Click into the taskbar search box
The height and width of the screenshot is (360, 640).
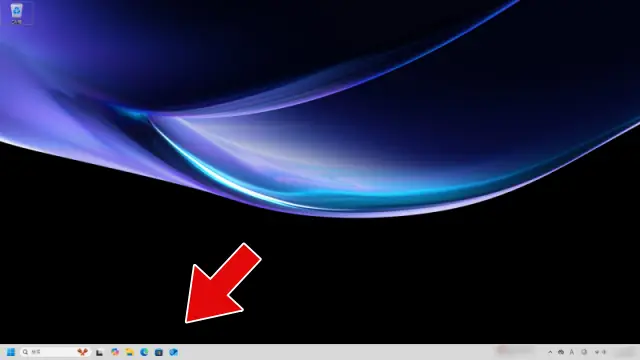click(55, 352)
